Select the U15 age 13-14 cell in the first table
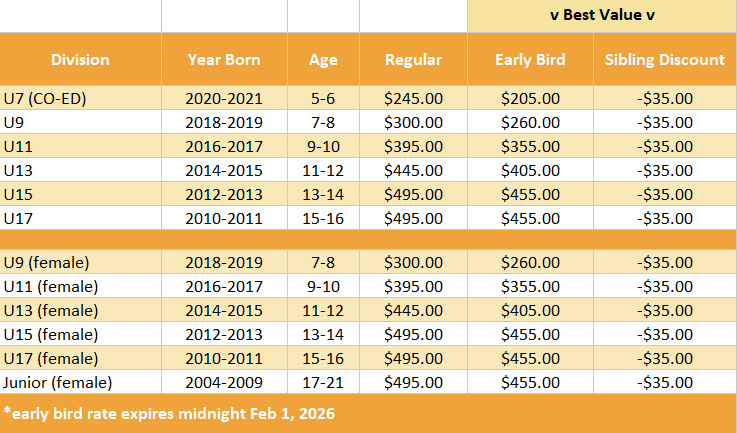This screenshot has width=737, height=433. [x=323, y=194]
